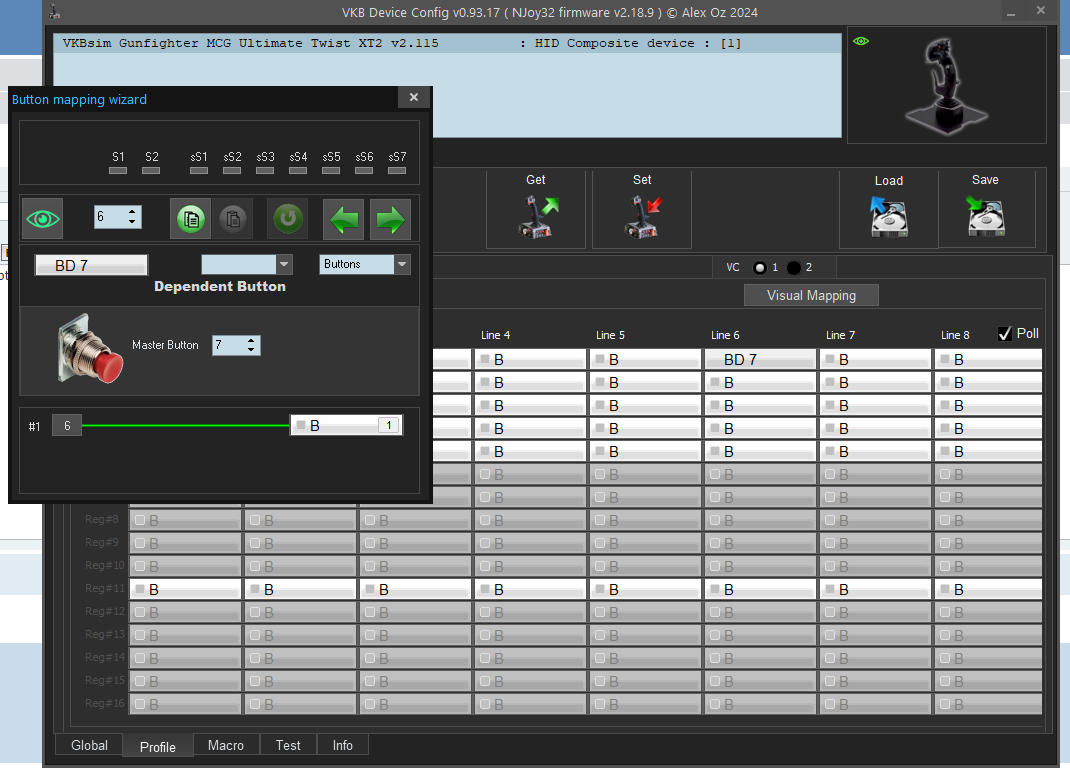This screenshot has height=774, width=1070.
Task: Click the joystick device image
Action: [x=946, y=85]
